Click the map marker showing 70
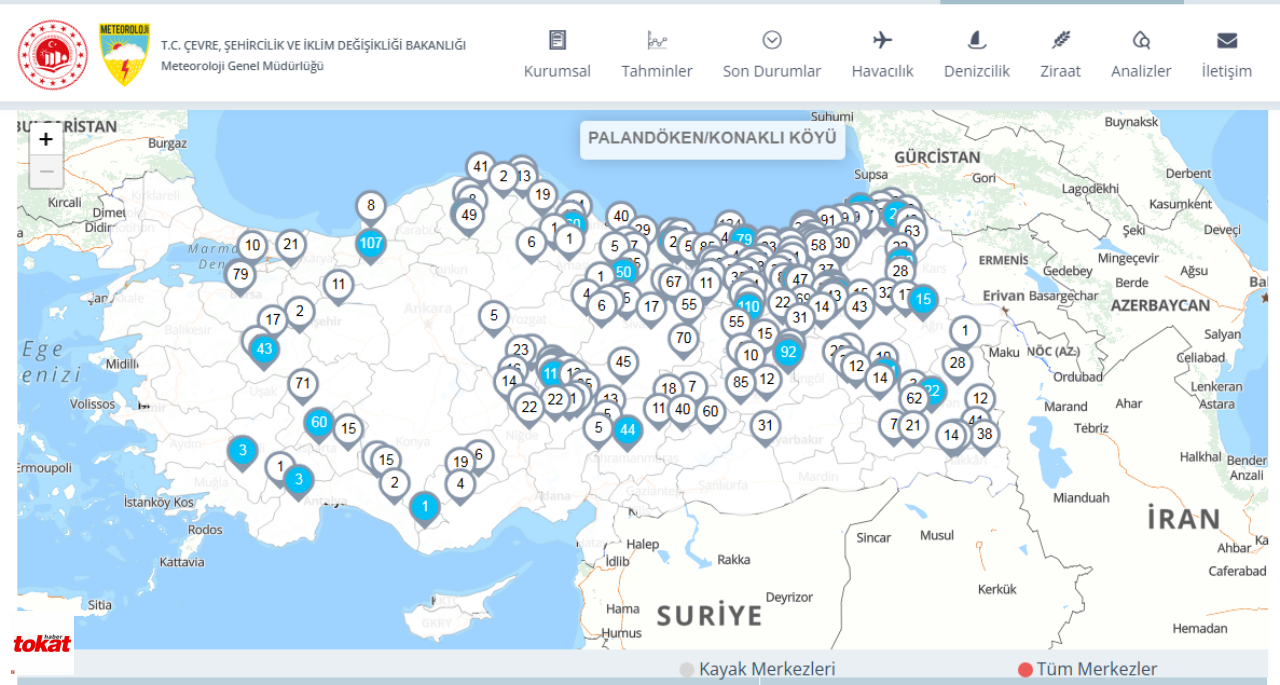The width and height of the screenshot is (1280, 685). pos(683,338)
